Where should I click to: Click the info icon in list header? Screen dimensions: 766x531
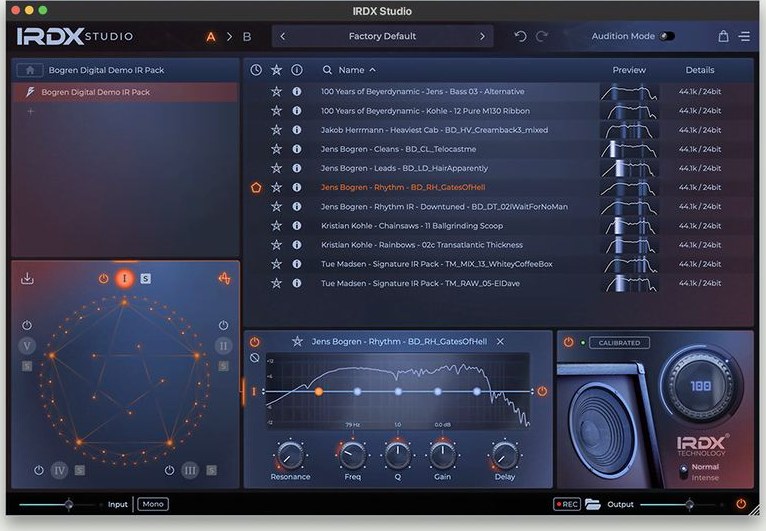coord(297,70)
